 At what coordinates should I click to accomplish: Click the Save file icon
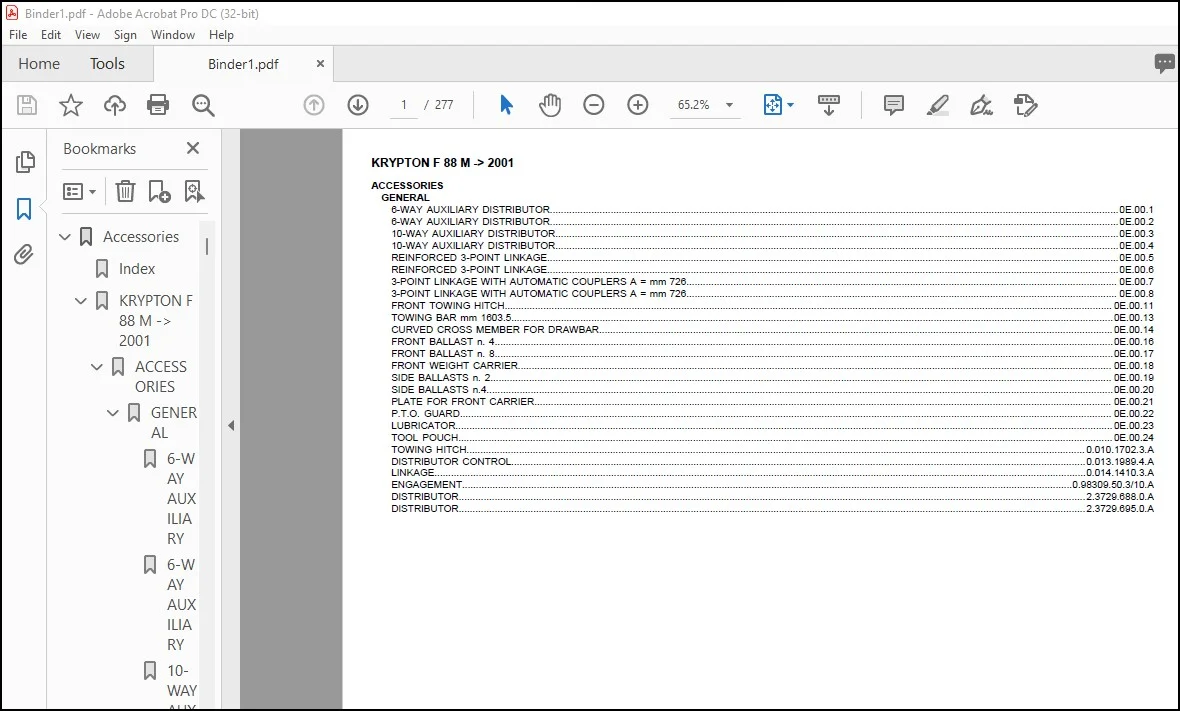coord(27,105)
